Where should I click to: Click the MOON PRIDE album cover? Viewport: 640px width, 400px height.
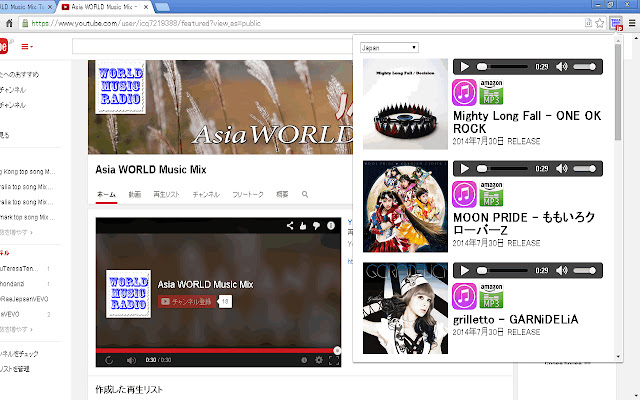405,206
